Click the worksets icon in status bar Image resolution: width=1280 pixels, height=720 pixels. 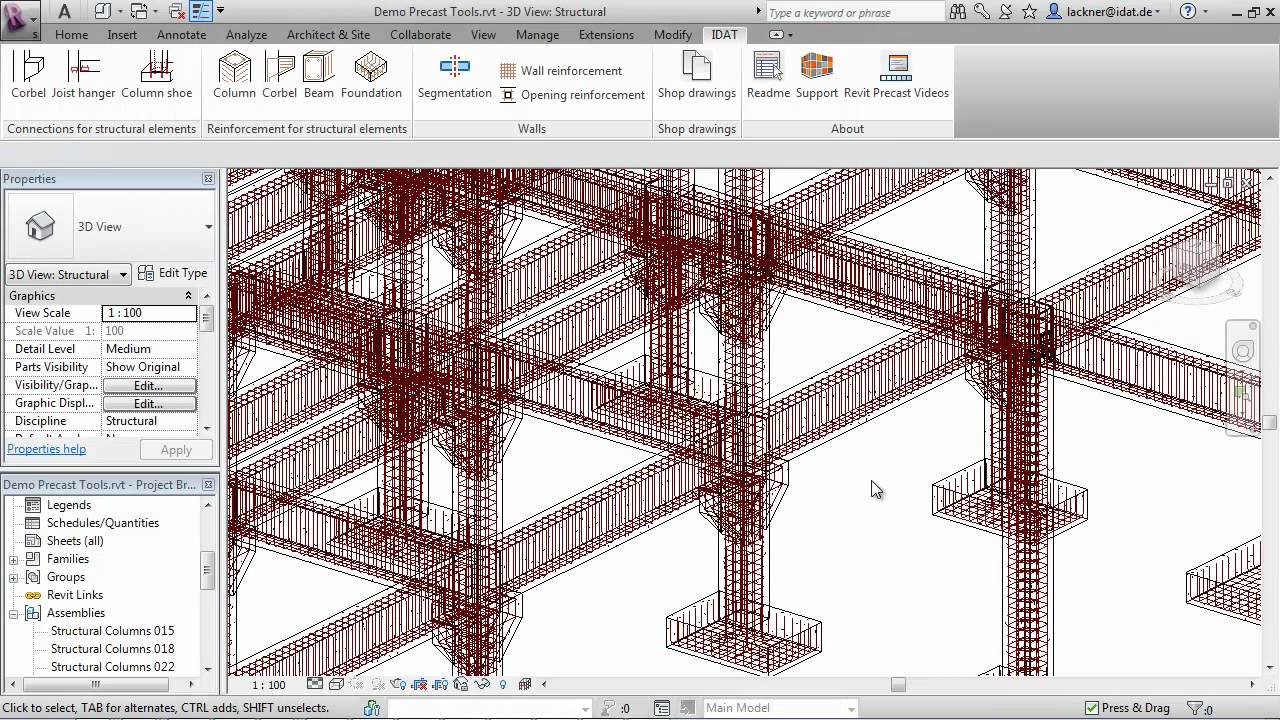372,708
